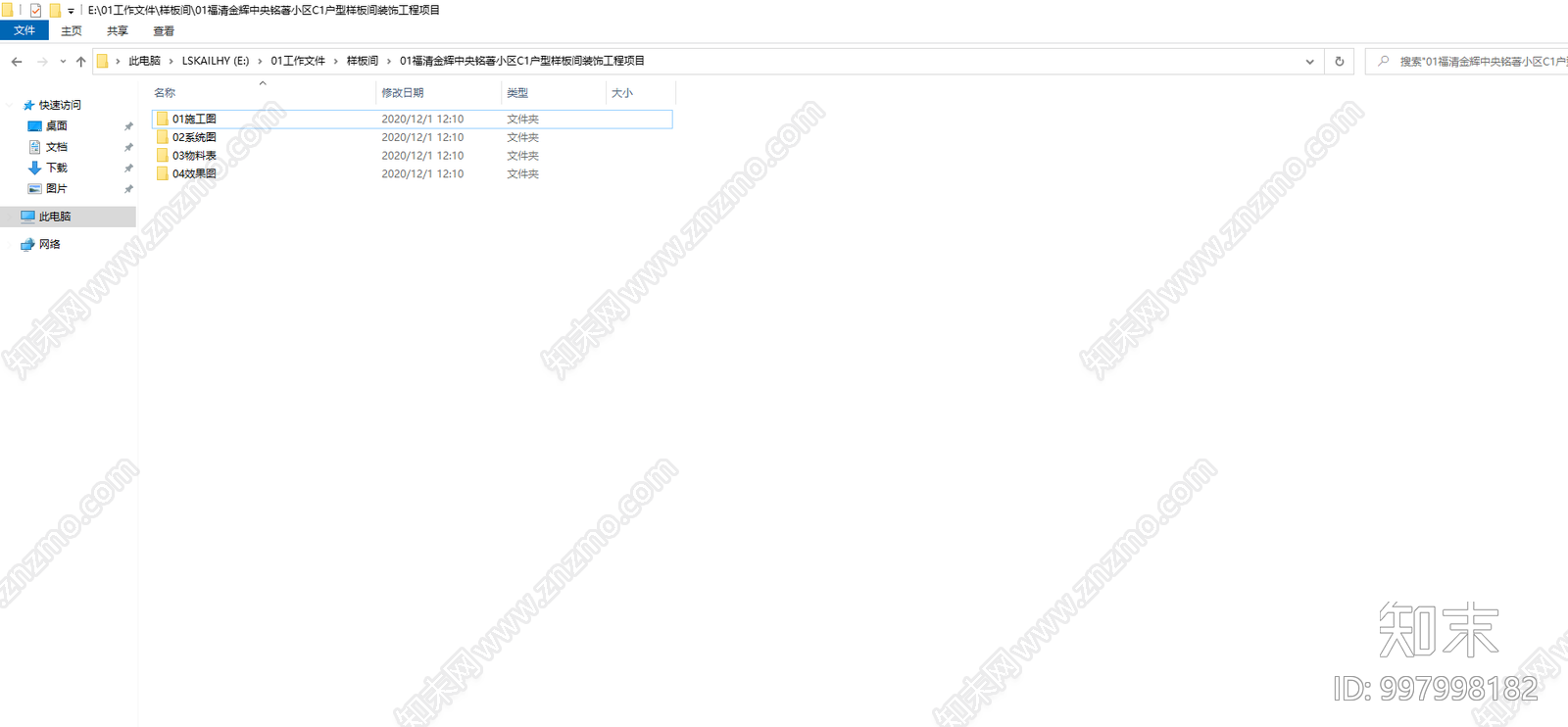Click 01工作文件 breadcrumb segment
The width and height of the screenshot is (1568, 727).
(298, 61)
